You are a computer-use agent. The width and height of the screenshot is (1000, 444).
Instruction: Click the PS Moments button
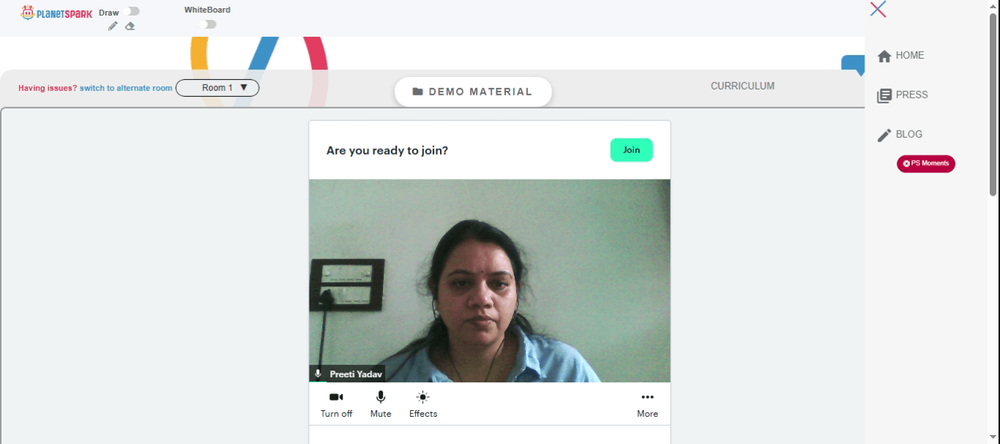point(926,164)
